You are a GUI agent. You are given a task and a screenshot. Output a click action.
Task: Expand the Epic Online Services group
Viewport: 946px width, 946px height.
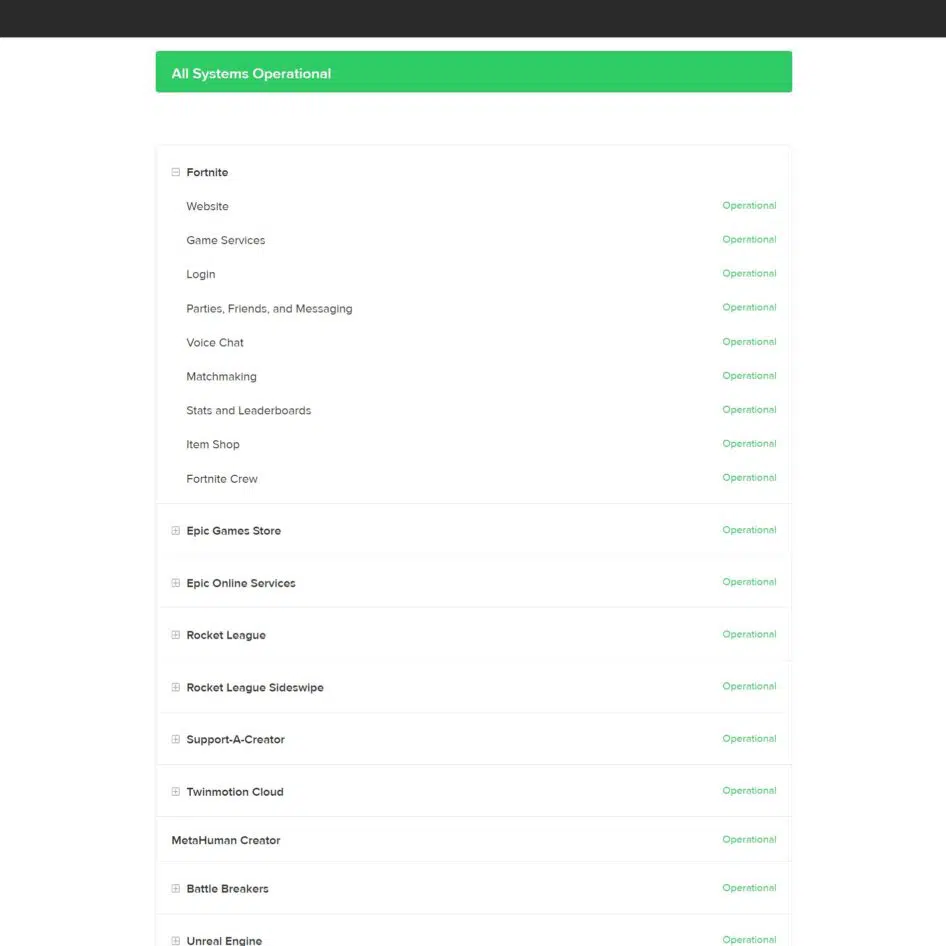(x=176, y=583)
